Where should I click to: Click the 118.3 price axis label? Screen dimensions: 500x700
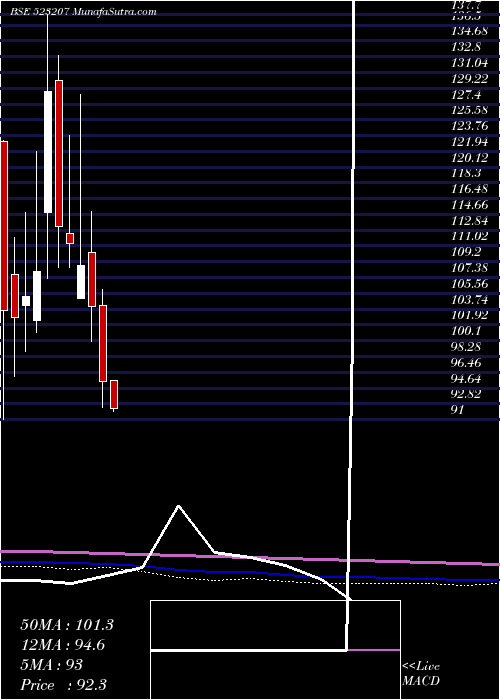click(x=466, y=173)
